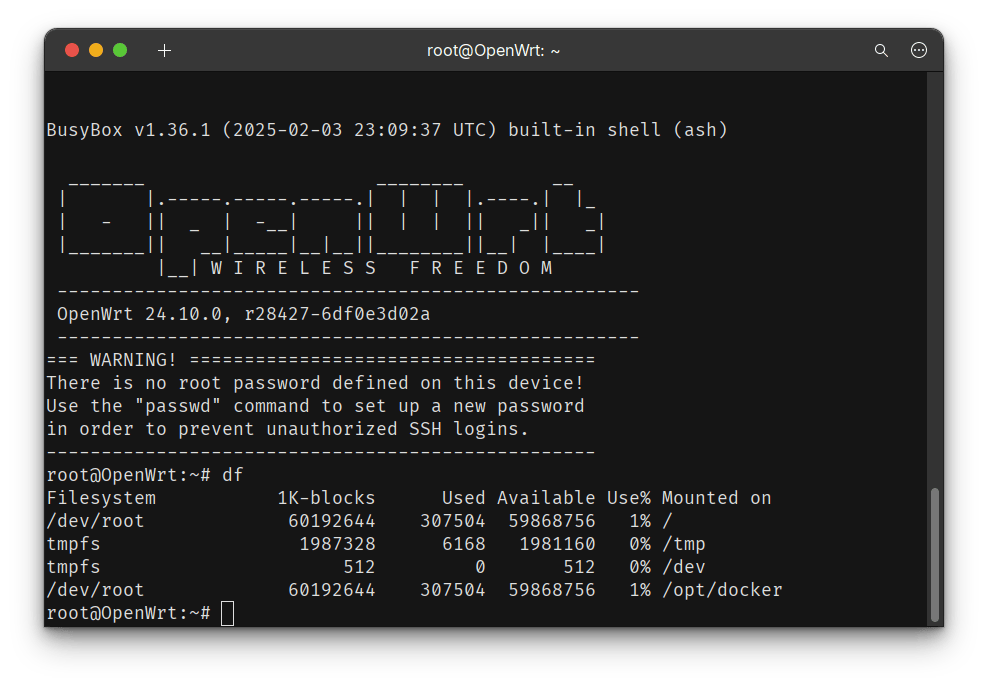The width and height of the screenshot is (988, 687).
Task: Open the more options ellipsis icon
Action: tap(919, 50)
